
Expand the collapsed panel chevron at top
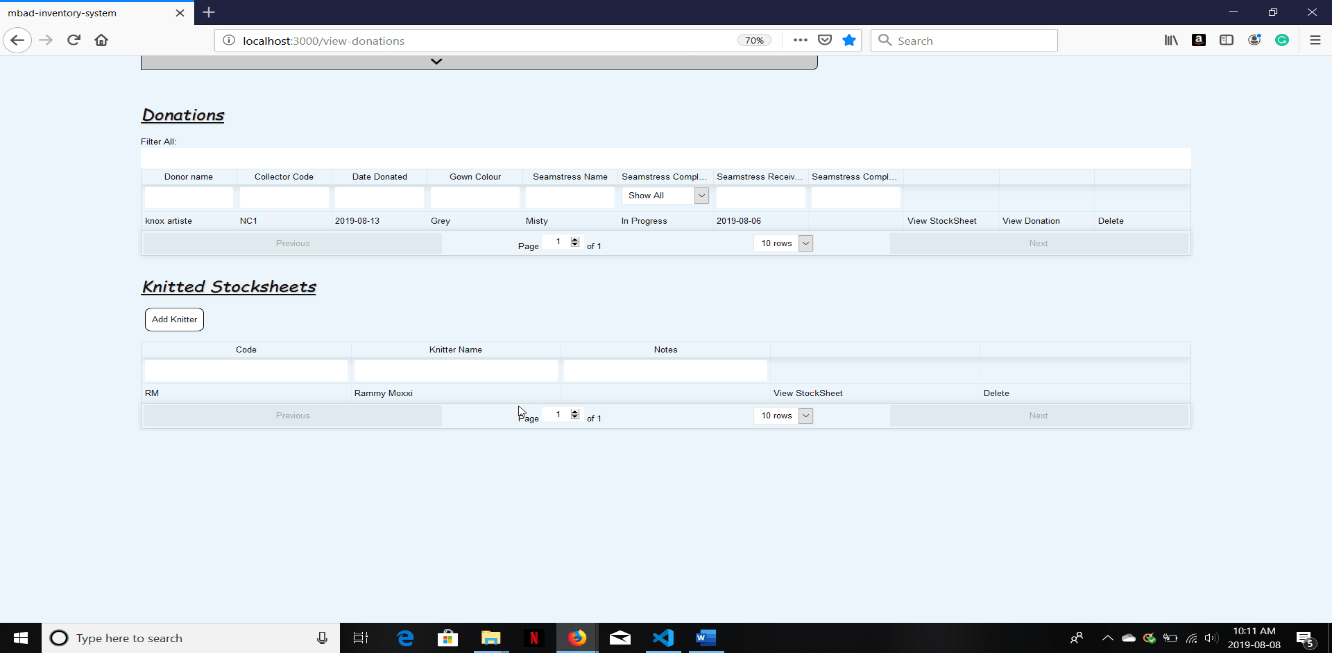pyautogui.click(x=436, y=62)
